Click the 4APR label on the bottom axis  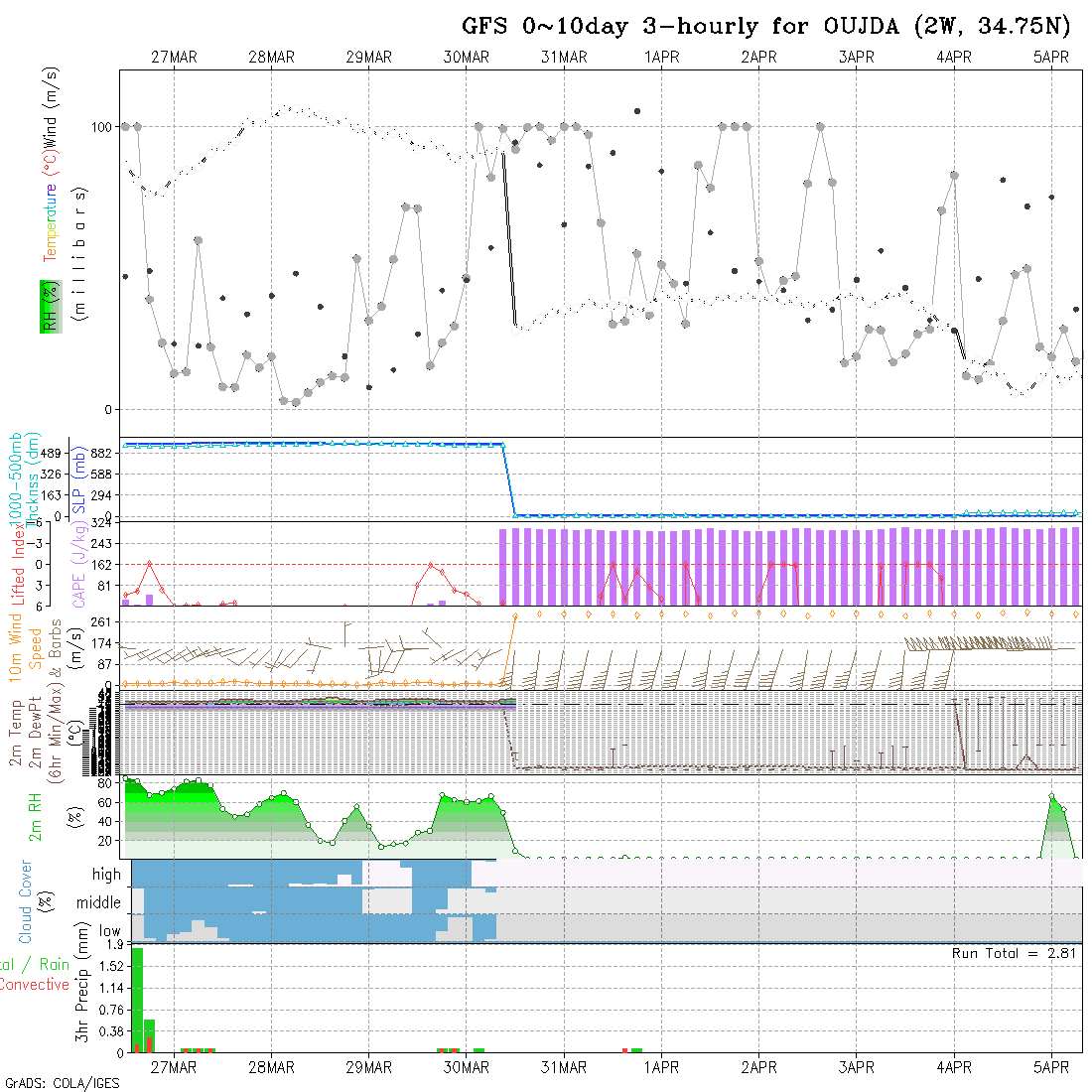click(953, 1067)
